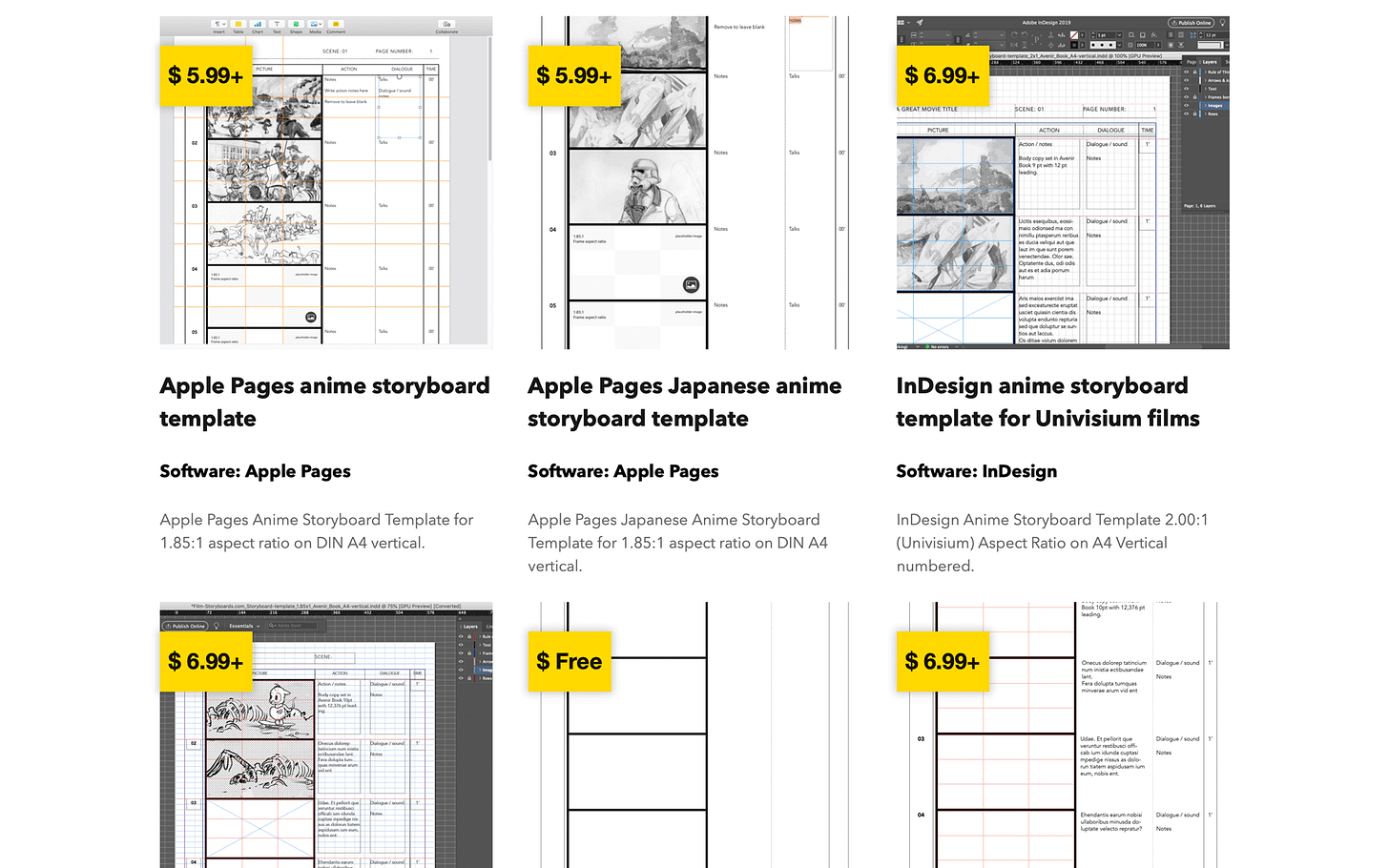Open the Apple Pages Japanese anime storyboard thumbnail
The height and width of the screenshot is (868, 1389).
[x=694, y=182]
